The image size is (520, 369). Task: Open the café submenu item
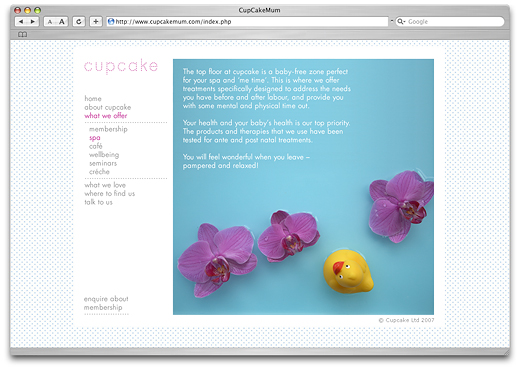tap(96, 146)
